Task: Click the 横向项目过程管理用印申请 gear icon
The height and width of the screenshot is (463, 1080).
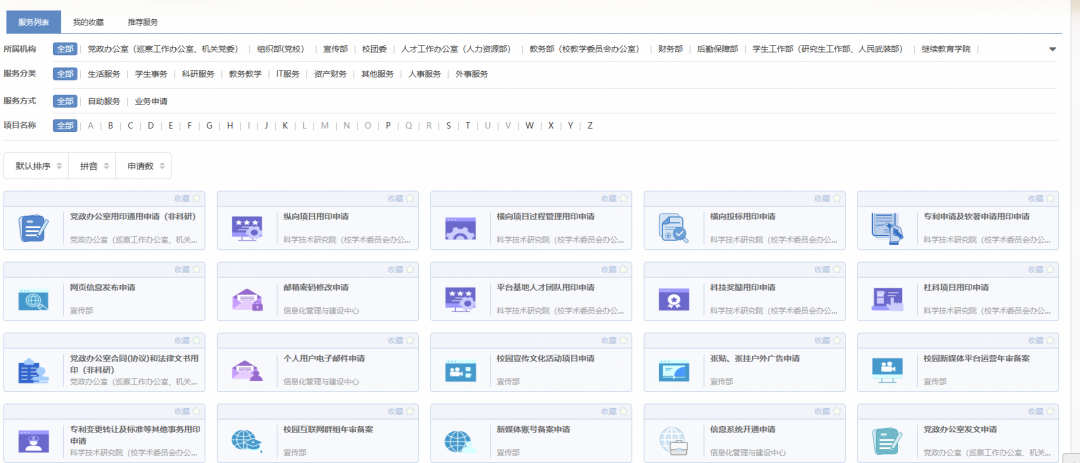Action: pyautogui.click(x=459, y=228)
